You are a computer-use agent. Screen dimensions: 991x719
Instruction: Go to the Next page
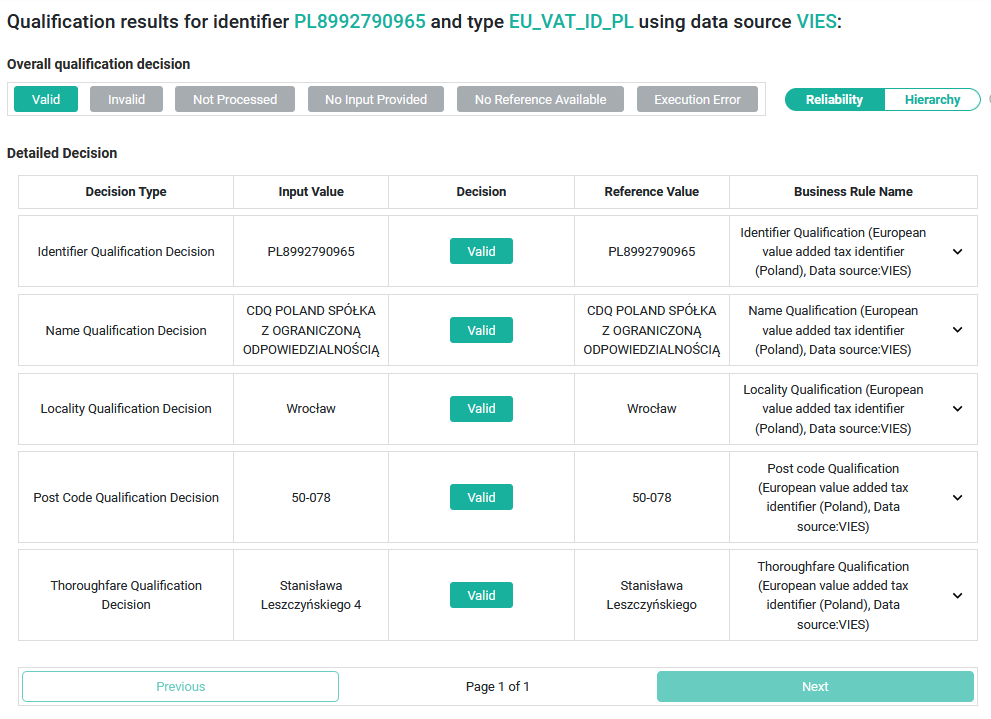(815, 687)
